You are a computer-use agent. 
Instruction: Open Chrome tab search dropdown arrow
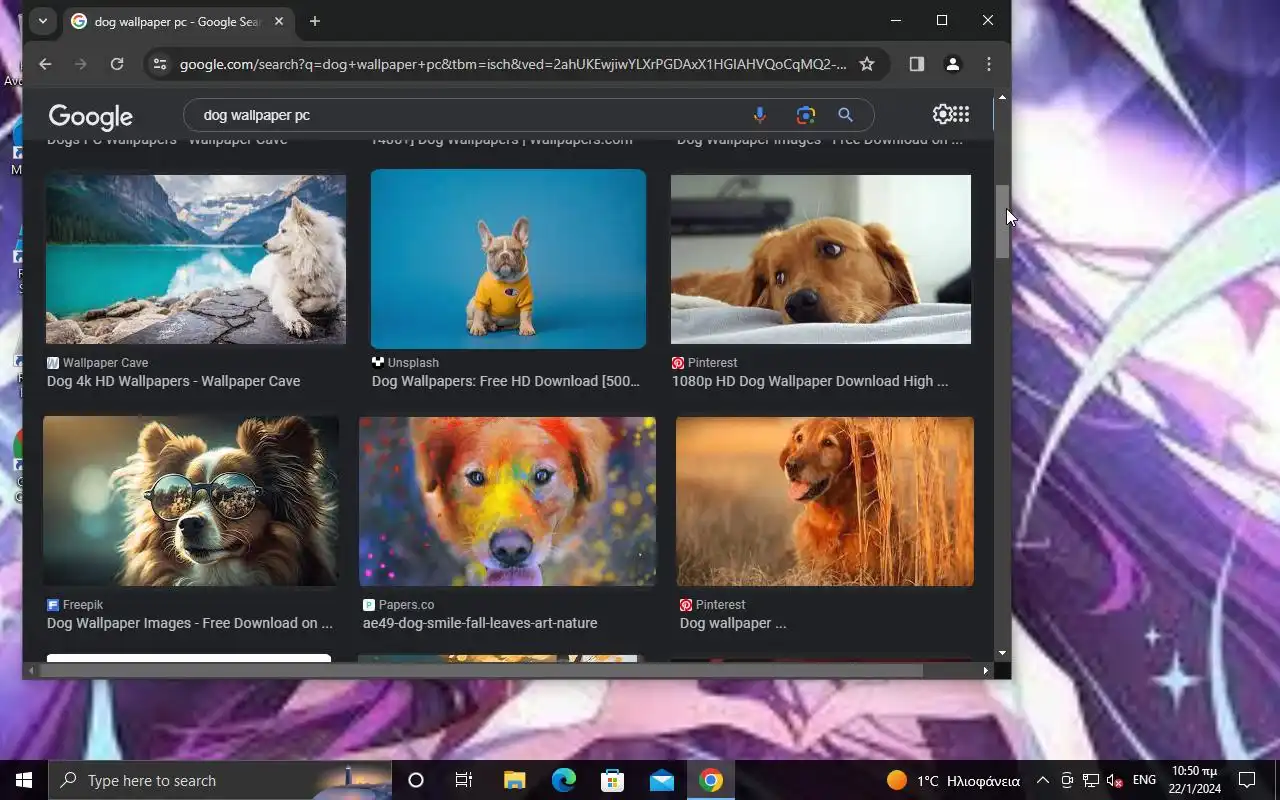pos(42,21)
